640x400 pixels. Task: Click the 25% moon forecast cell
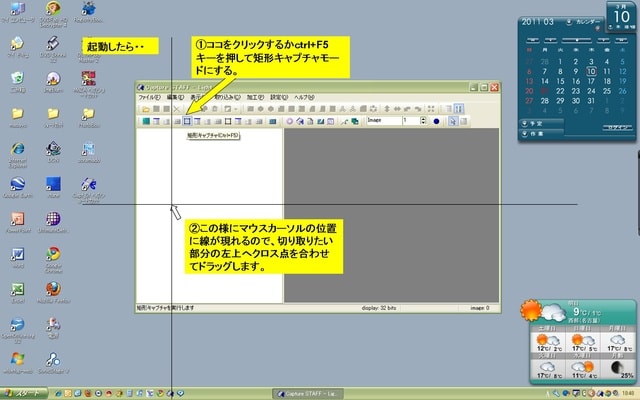tap(619, 369)
